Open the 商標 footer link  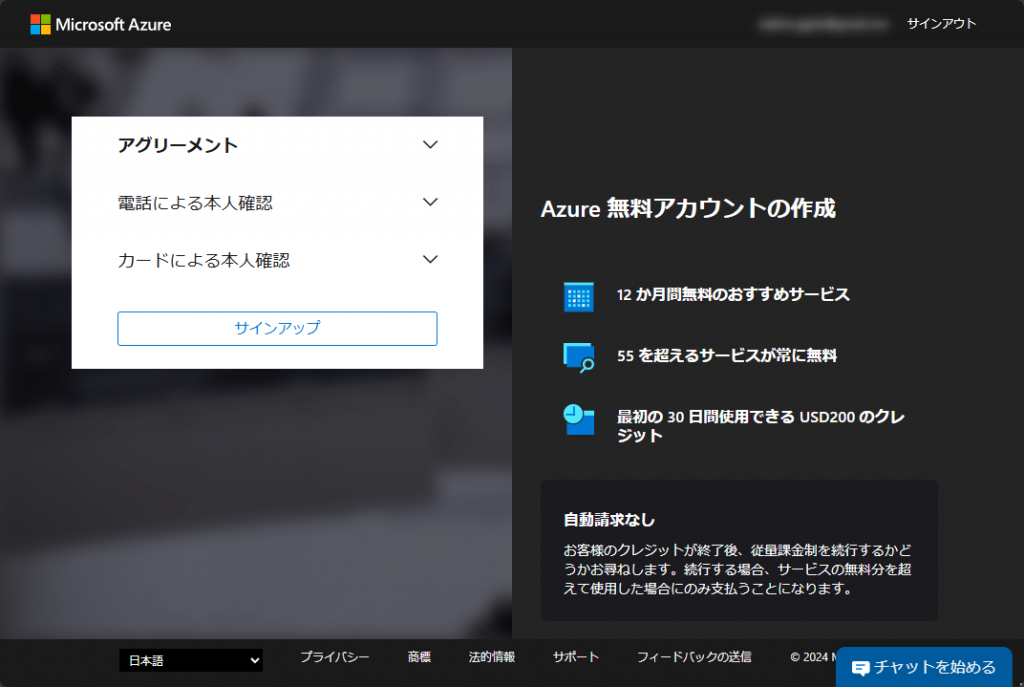419,656
